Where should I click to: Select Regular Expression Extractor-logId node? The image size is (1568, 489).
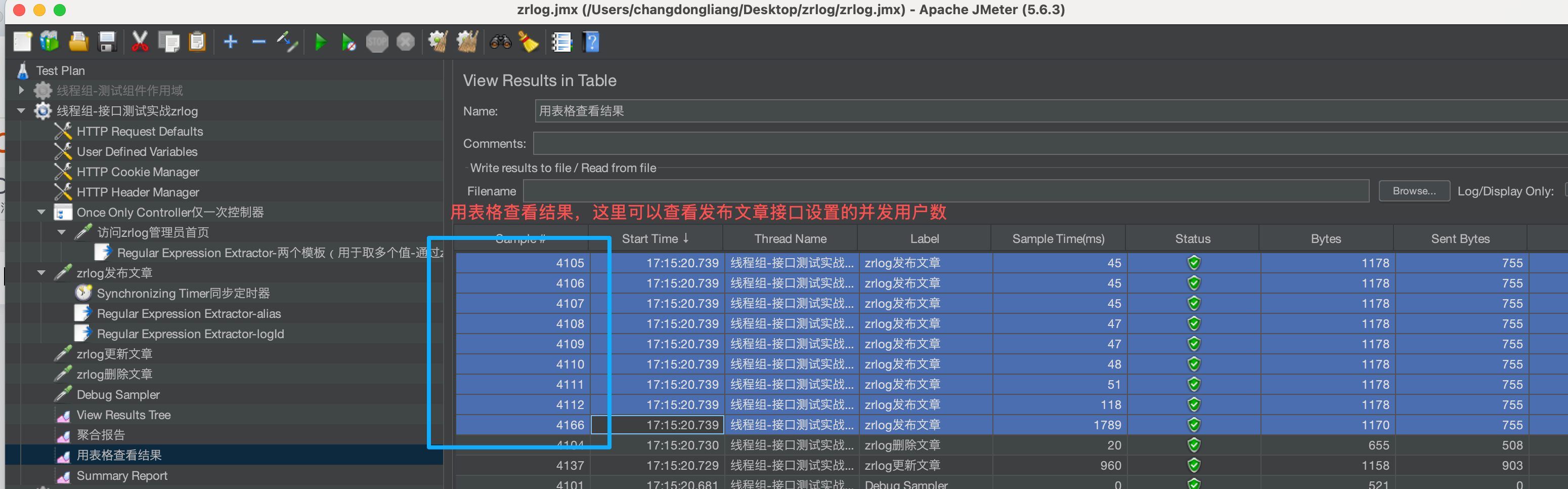191,334
